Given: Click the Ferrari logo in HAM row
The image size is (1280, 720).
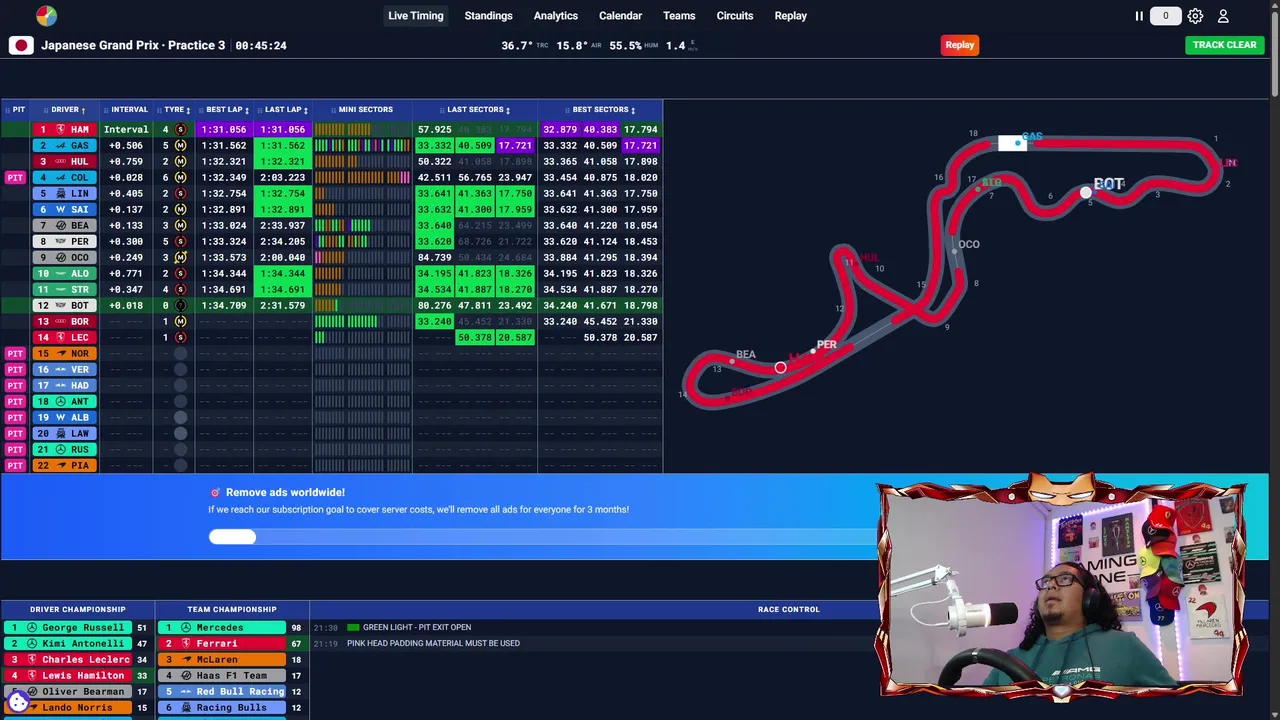Looking at the screenshot, I should pos(60,129).
